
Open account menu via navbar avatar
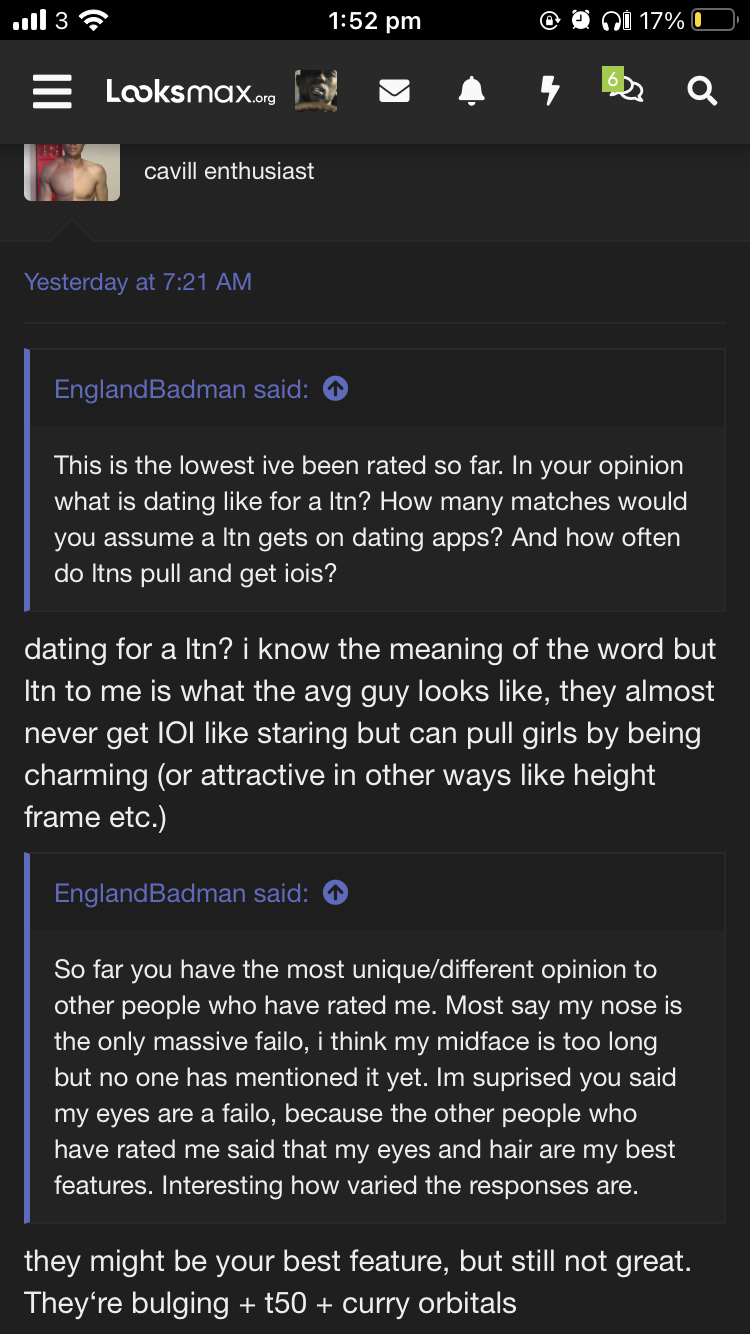tap(316, 92)
